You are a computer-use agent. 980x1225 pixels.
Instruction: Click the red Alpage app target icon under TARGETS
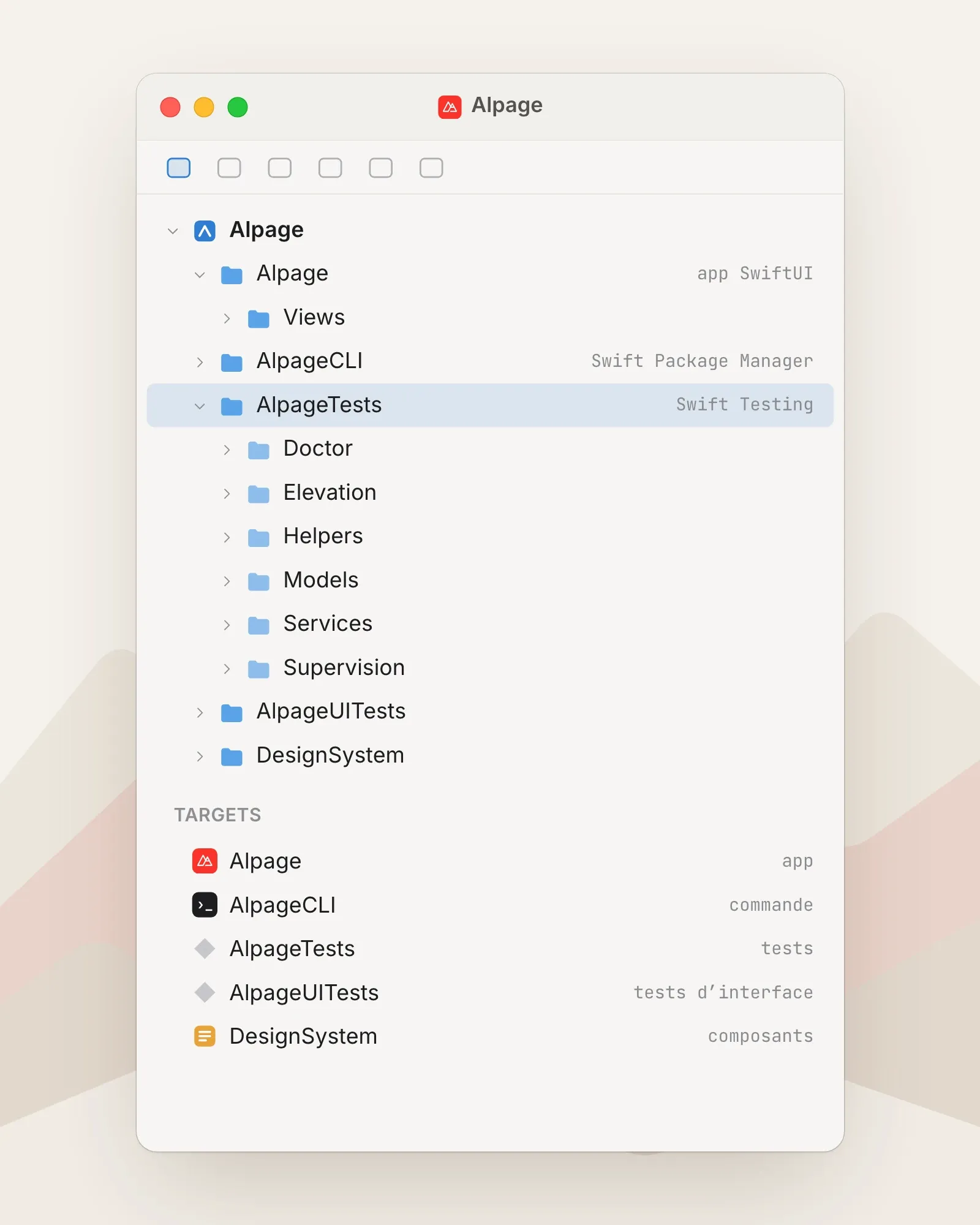click(x=205, y=861)
